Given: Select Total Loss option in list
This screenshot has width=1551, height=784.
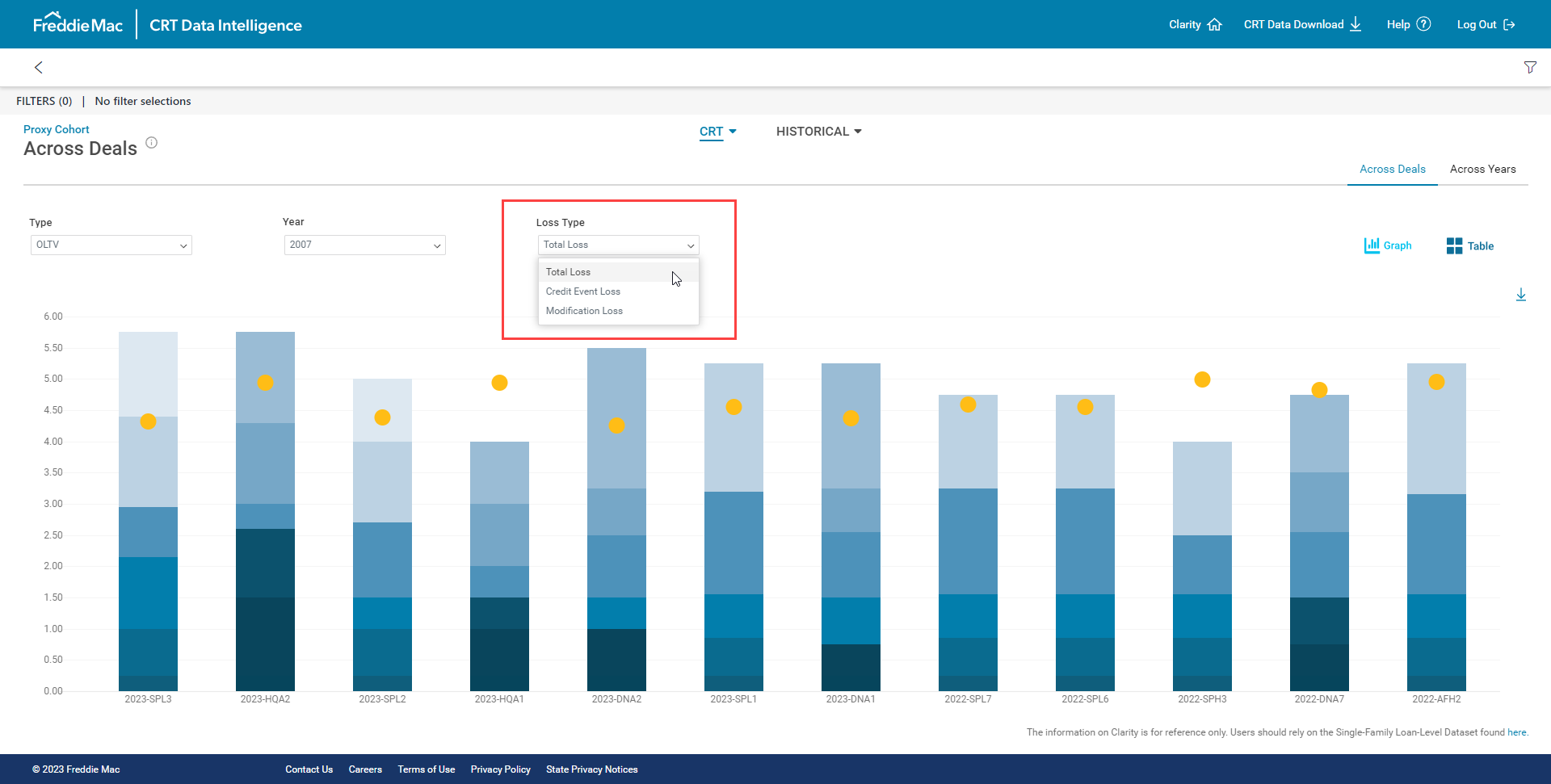Looking at the screenshot, I should tap(619, 272).
